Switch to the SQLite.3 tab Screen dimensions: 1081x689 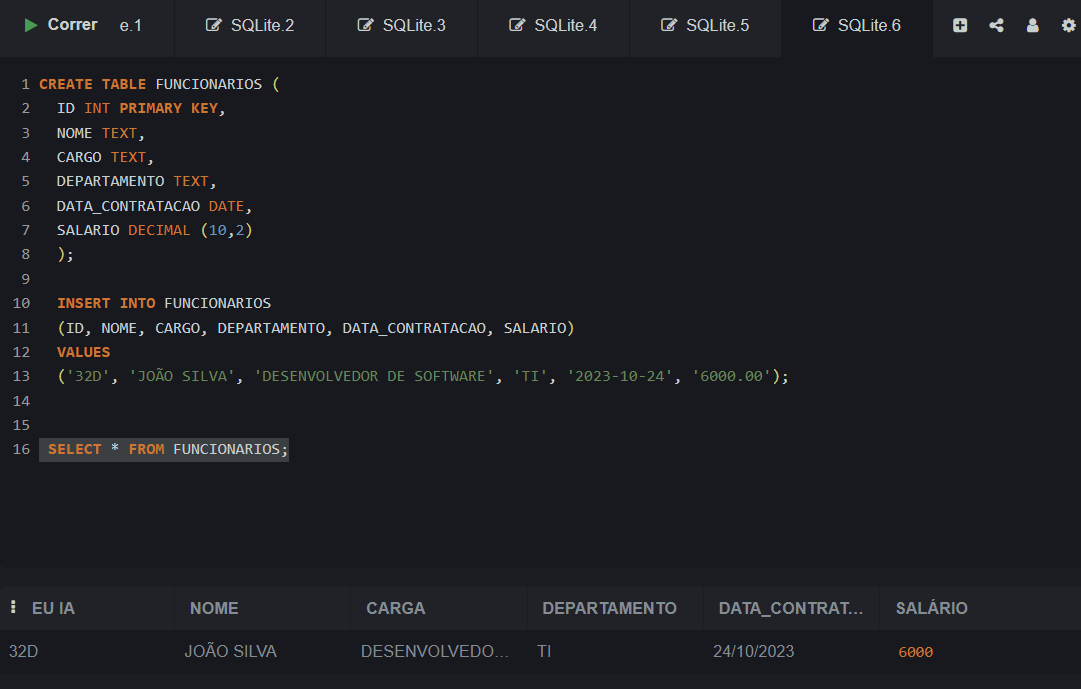pos(401,26)
